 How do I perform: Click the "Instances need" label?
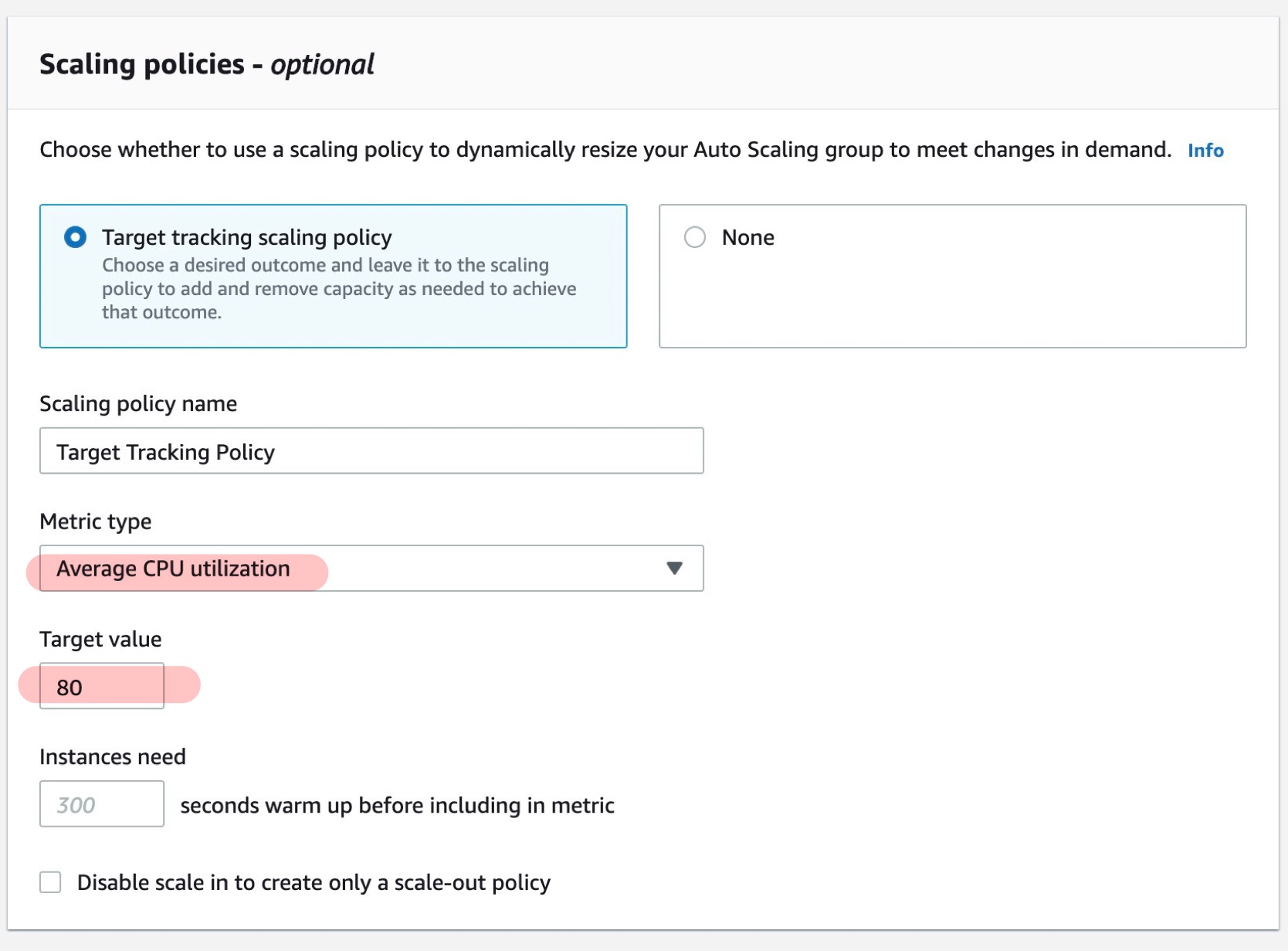tap(112, 757)
